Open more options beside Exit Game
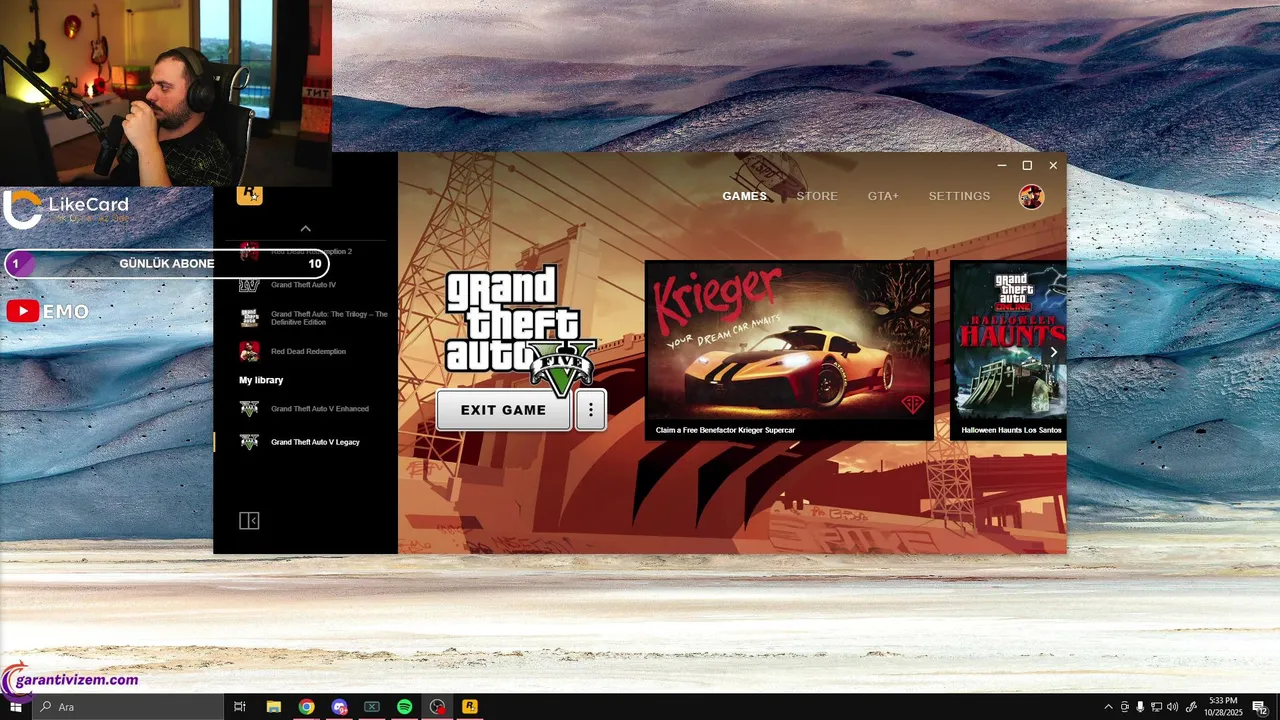Screen dimensions: 1280x720 click(x=591, y=410)
